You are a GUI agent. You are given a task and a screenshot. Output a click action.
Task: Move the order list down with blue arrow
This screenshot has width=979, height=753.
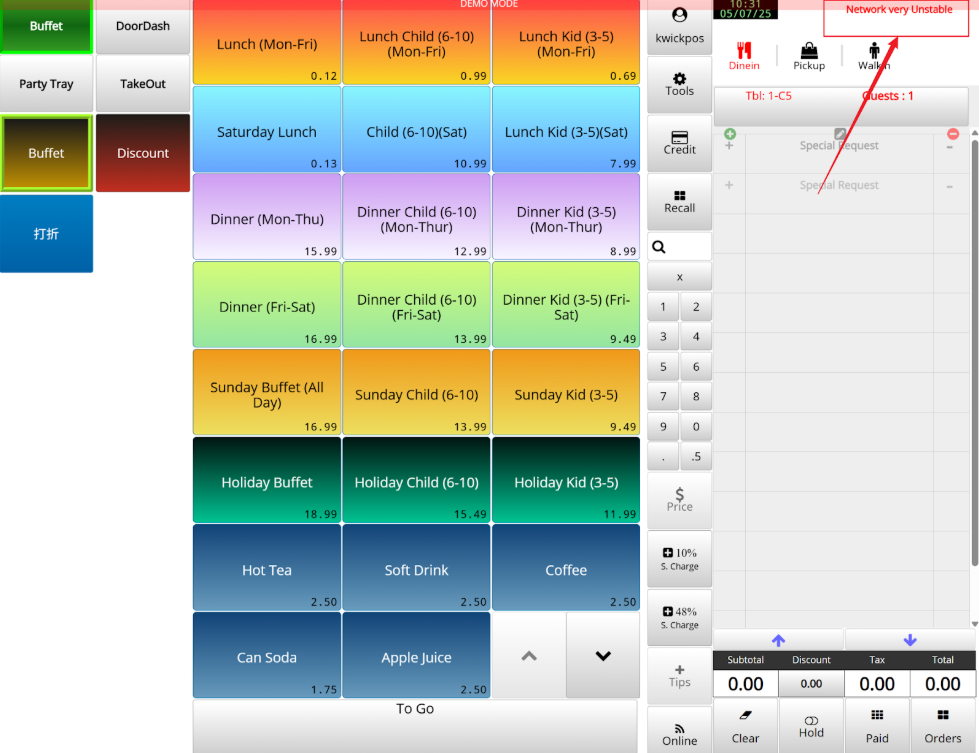(x=910, y=640)
